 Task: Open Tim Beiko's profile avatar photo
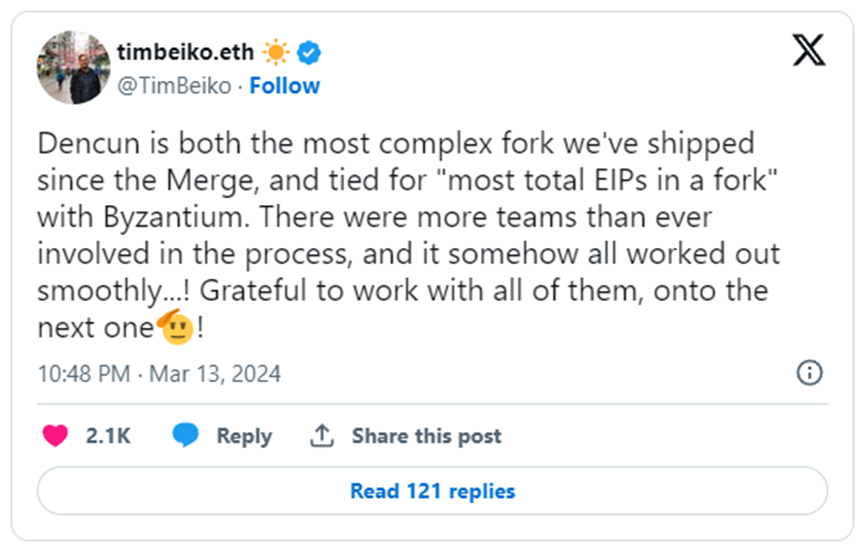(73, 68)
